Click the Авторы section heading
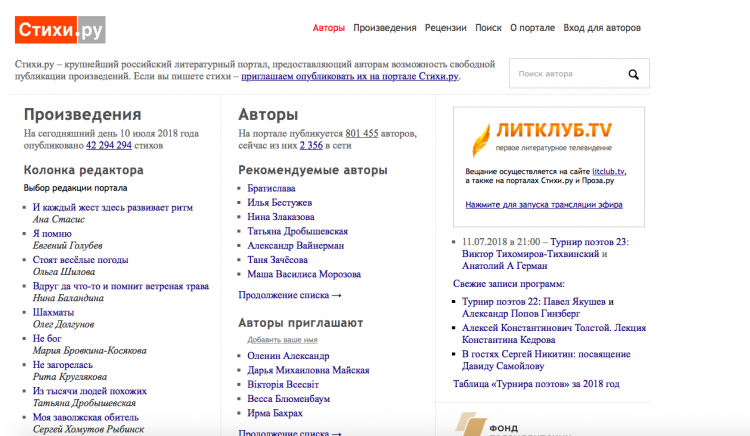750x436 pixels. pos(268,115)
